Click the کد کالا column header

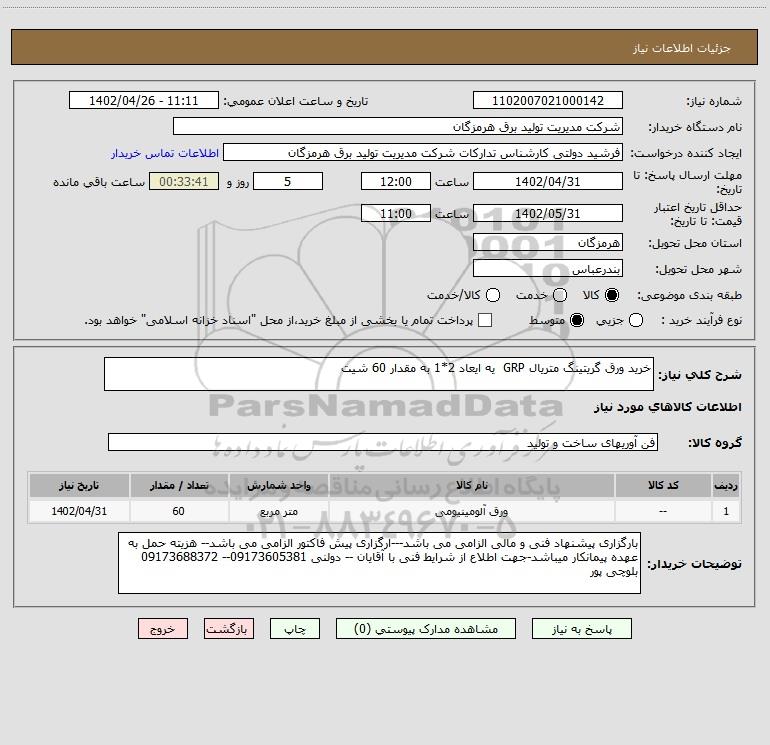click(663, 485)
